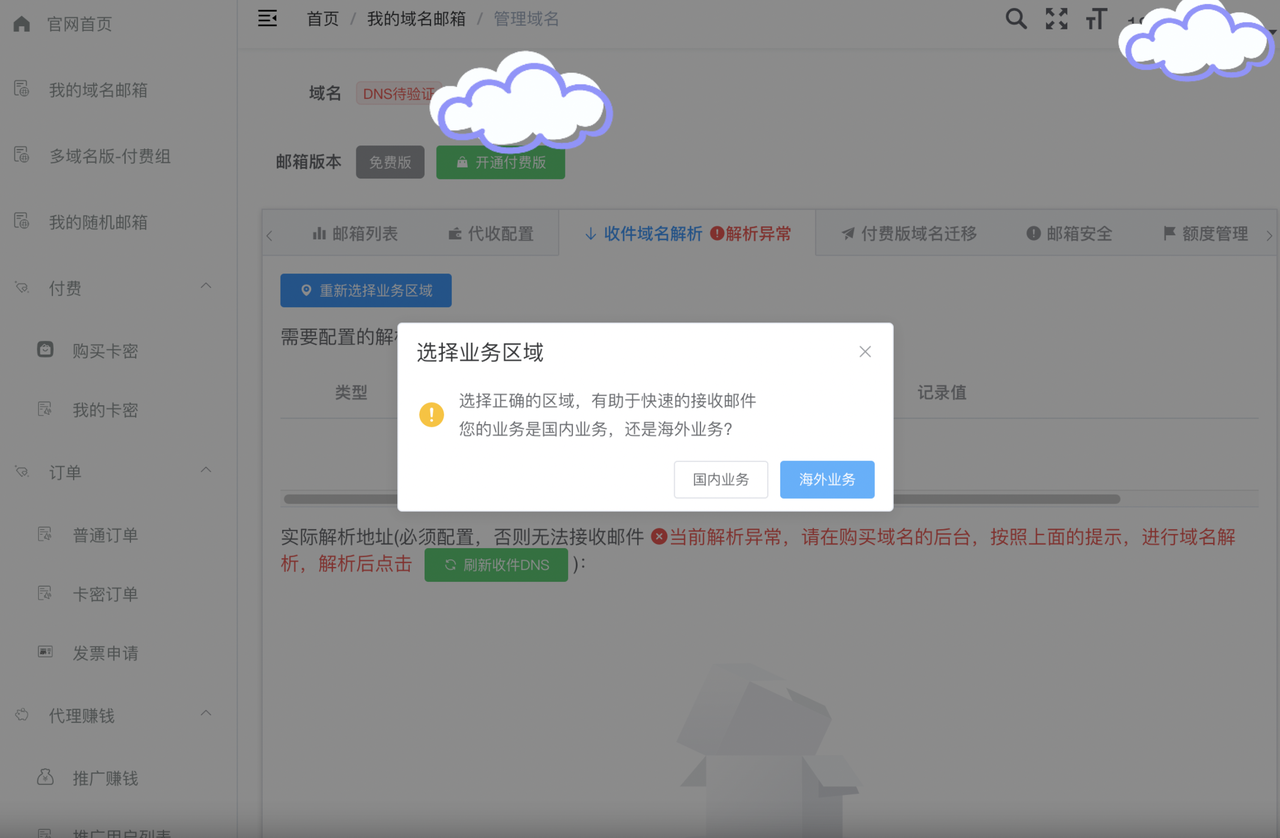The width and height of the screenshot is (1280, 838).
Task: Click the font size icon in header
Action: coord(1097,18)
